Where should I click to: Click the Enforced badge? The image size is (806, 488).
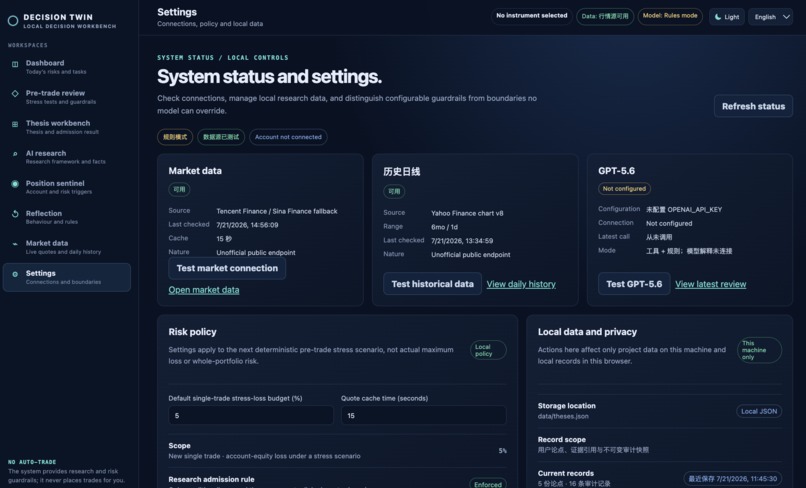click(487, 484)
